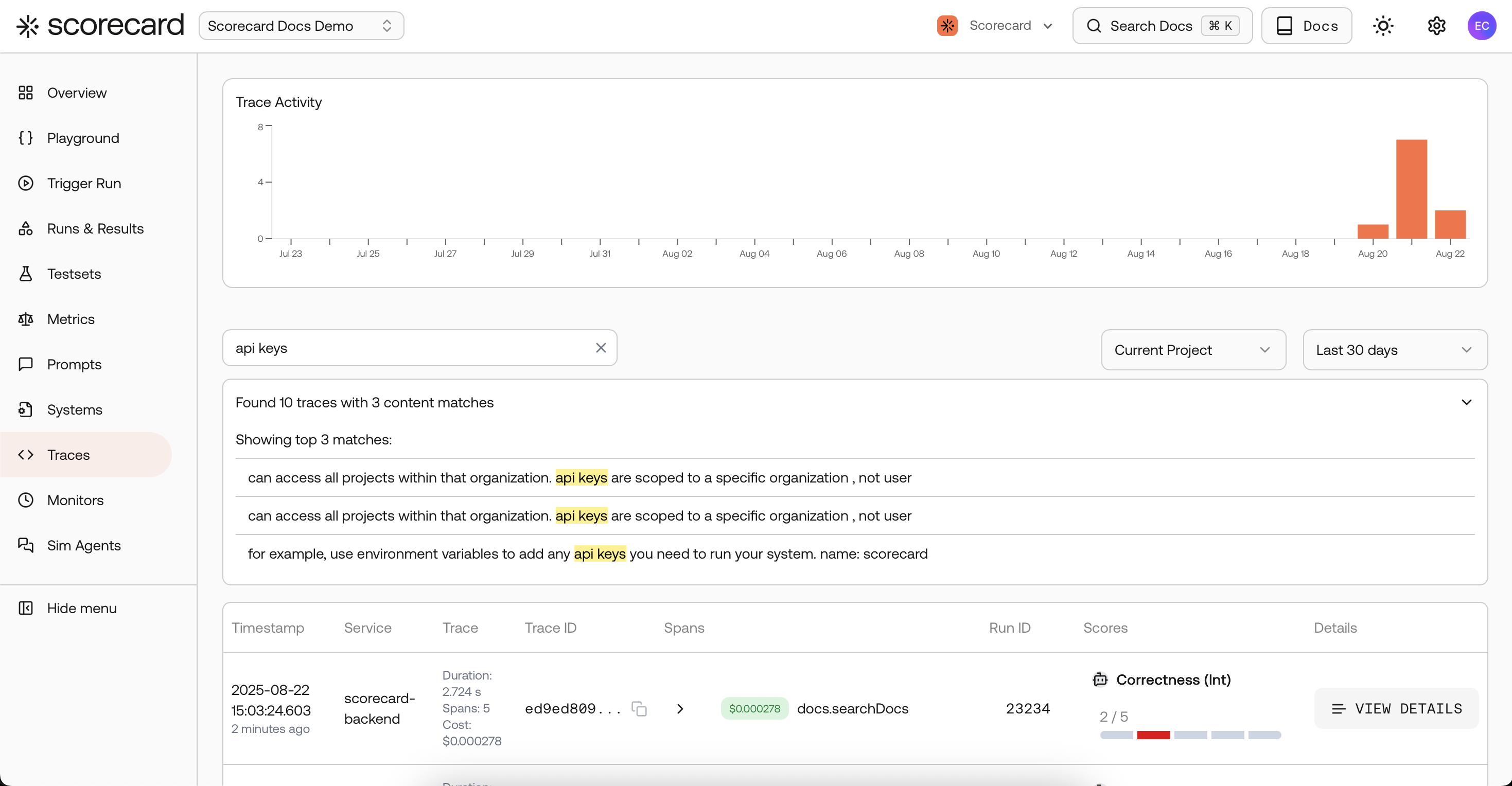Open the Scorecard Docs Demo project selector
This screenshot has width=1512, height=786.
click(x=301, y=26)
